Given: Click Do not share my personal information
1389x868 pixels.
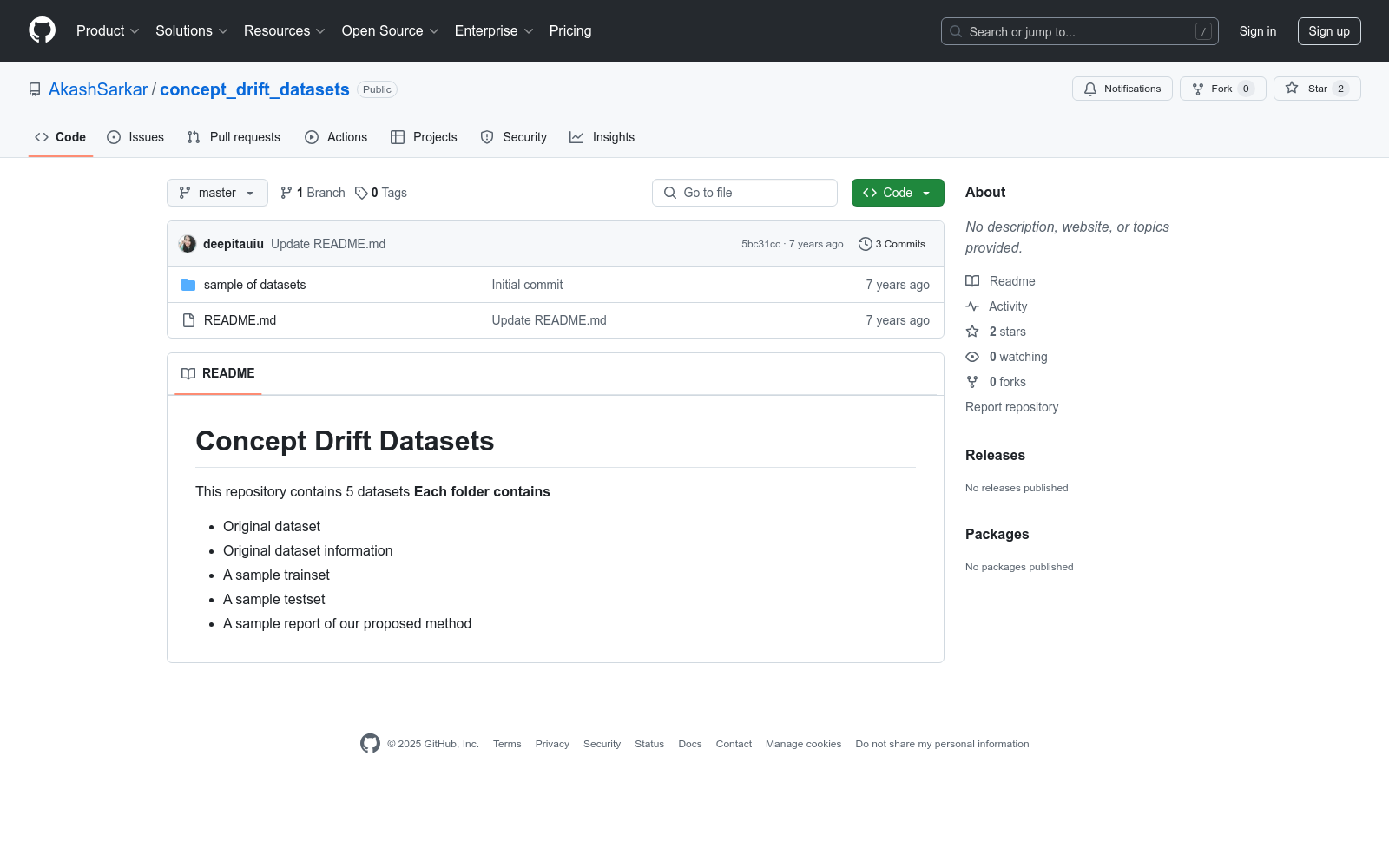Looking at the screenshot, I should pos(942,744).
